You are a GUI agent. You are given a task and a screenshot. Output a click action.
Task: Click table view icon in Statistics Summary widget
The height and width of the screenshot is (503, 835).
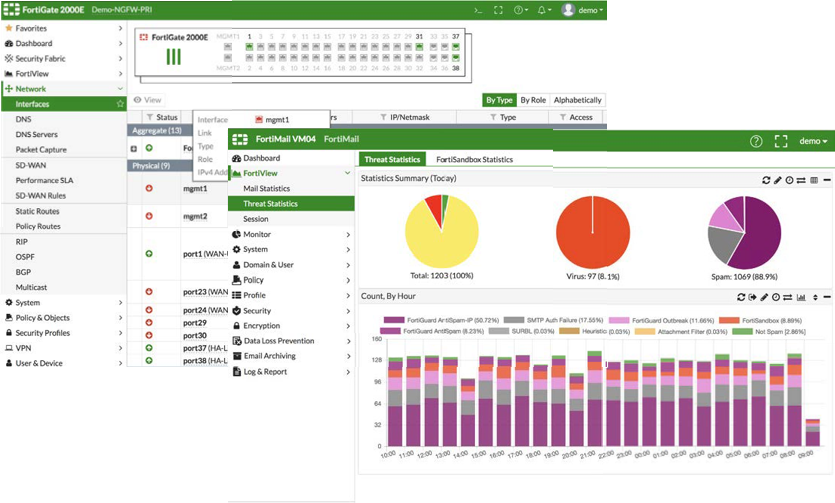(814, 180)
